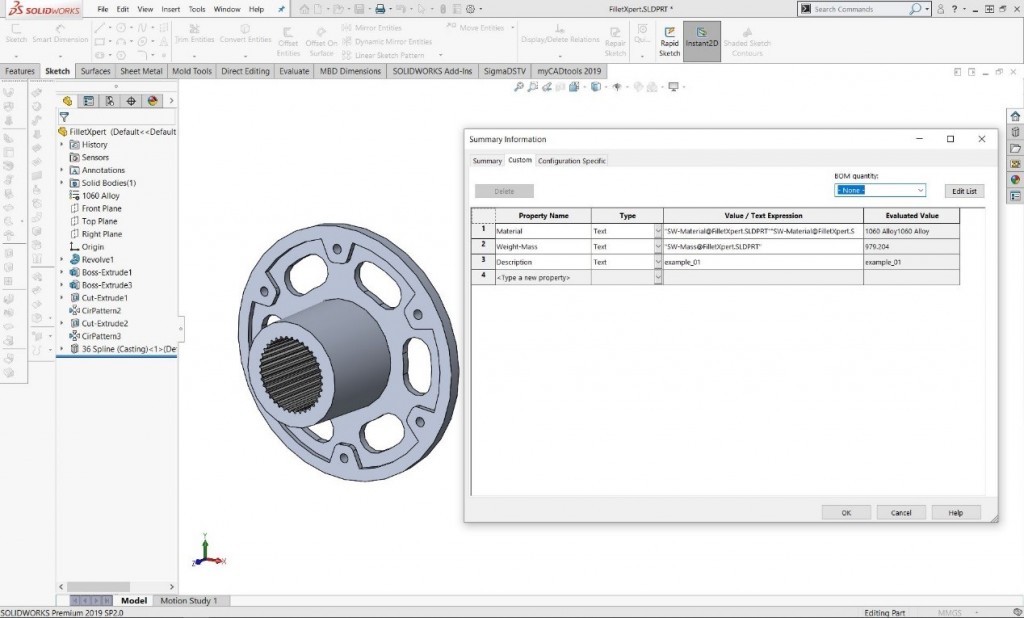This screenshot has width=1024, height=618.
Task: Switch to the Evaluate tab
Action: [x=294, y=71]
